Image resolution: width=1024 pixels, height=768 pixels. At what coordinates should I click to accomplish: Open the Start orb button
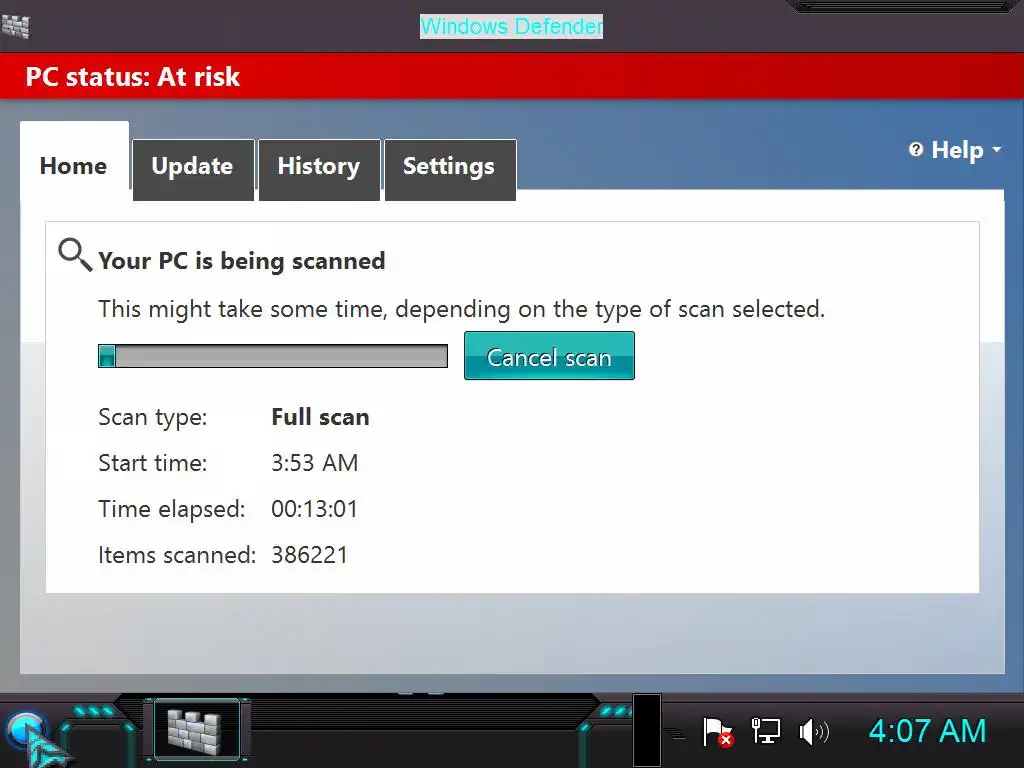coord(27,732)
